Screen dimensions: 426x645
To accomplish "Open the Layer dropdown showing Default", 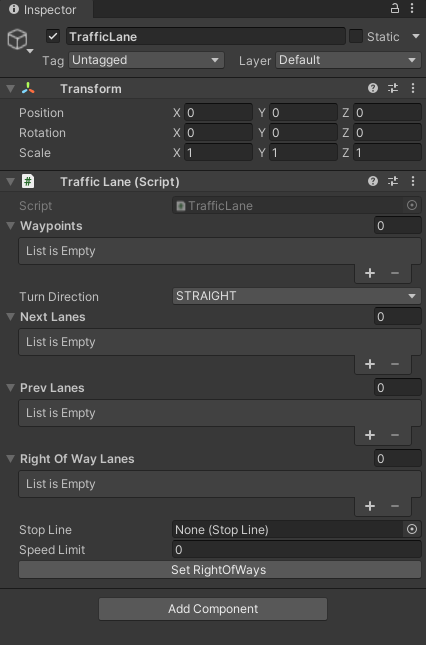I will [348, 60].
